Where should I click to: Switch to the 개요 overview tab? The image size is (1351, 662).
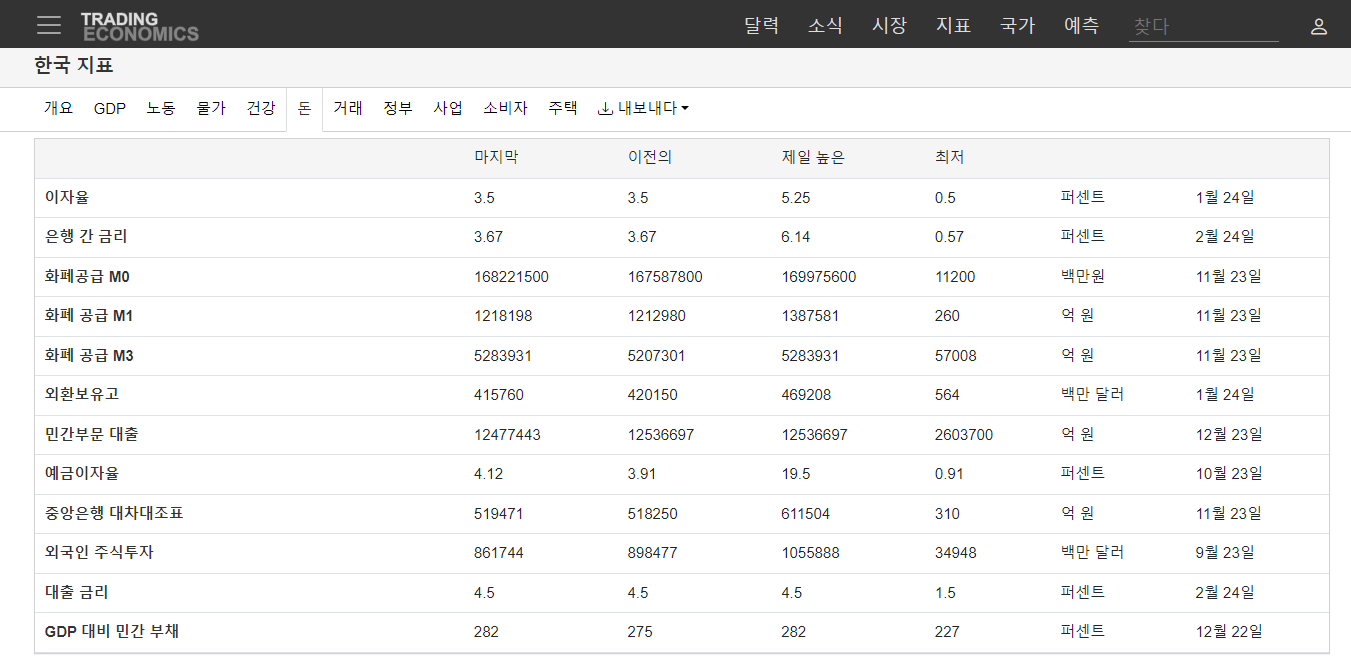pyautogui.click(x=59, y=108)
